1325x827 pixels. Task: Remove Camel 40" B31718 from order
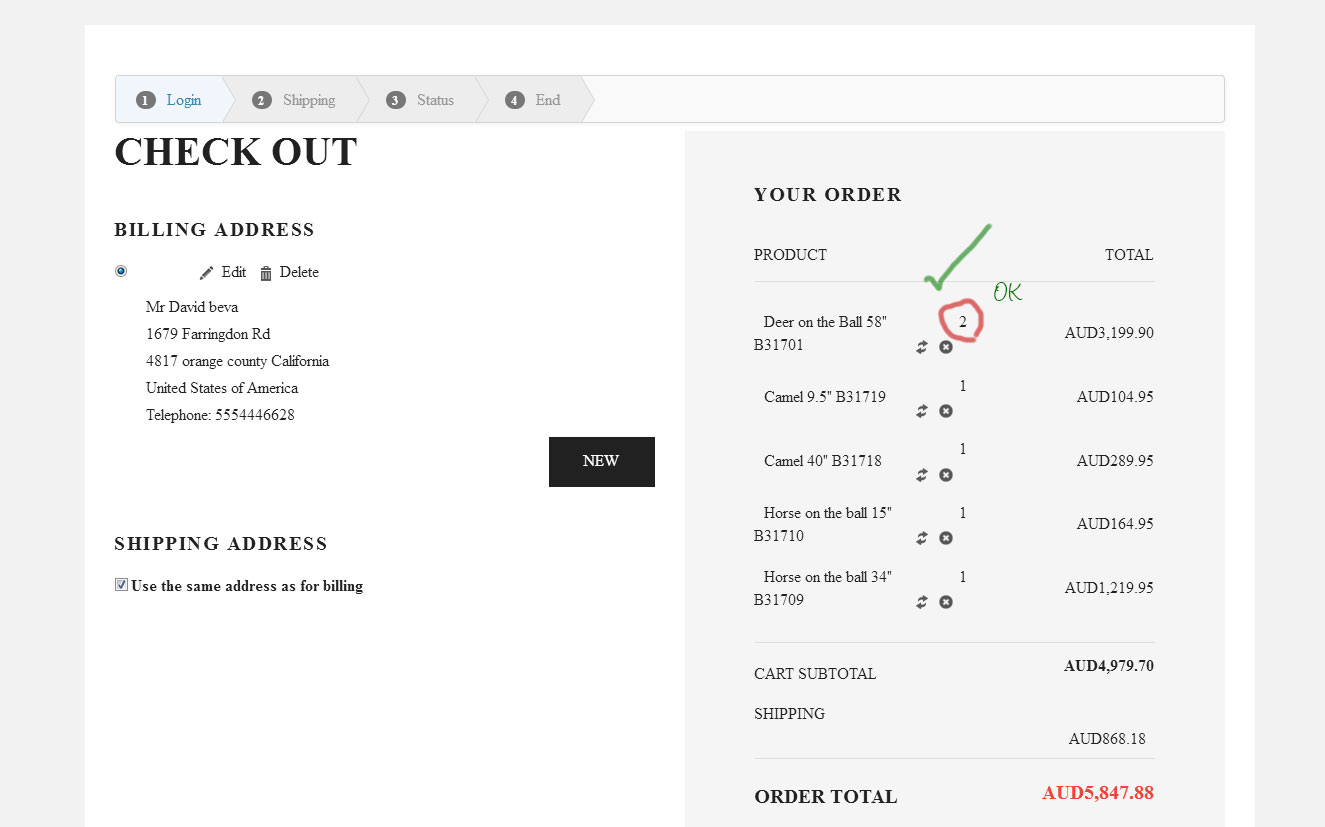946,475
